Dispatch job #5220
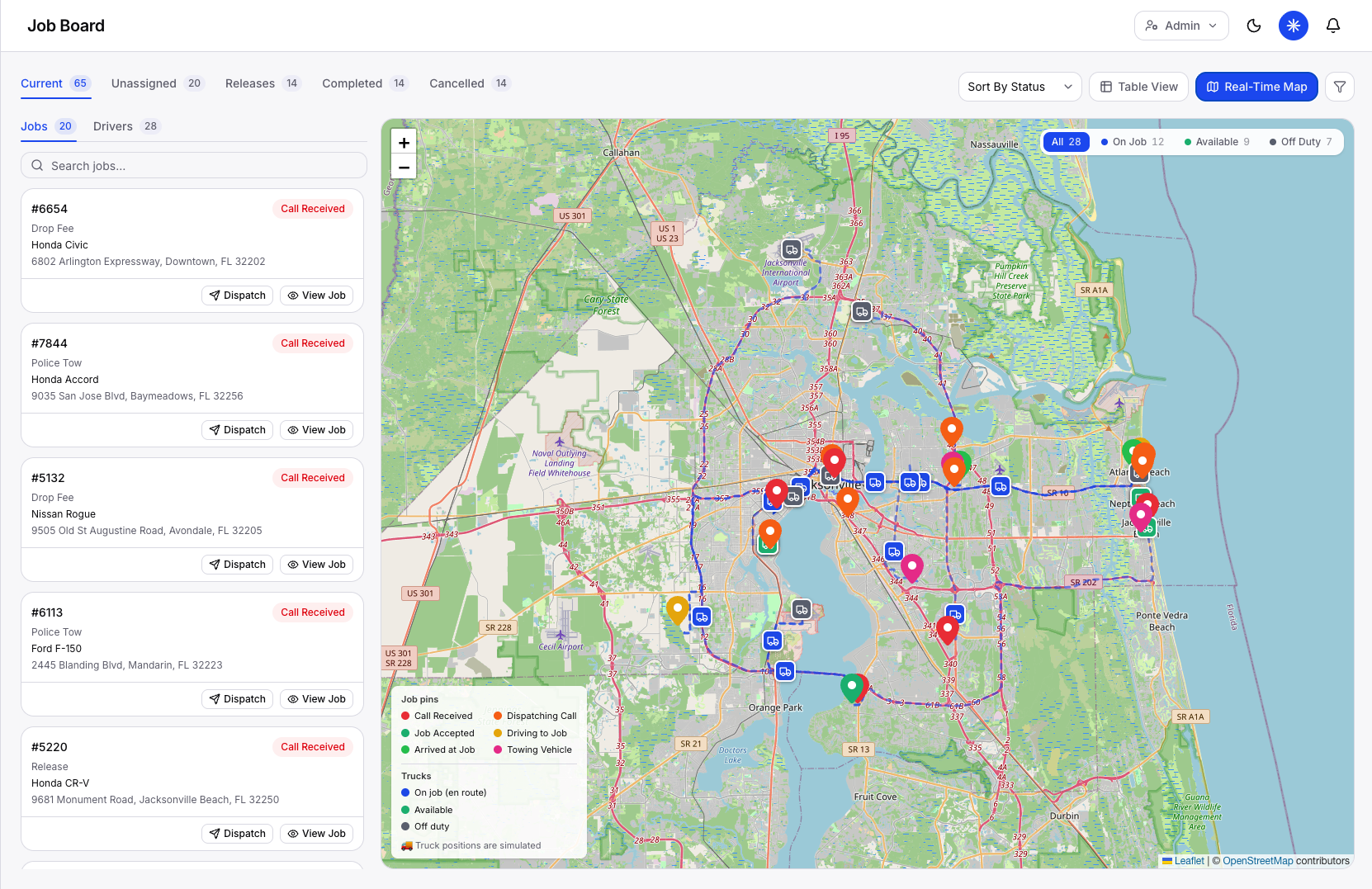 [x=237, y=834]
